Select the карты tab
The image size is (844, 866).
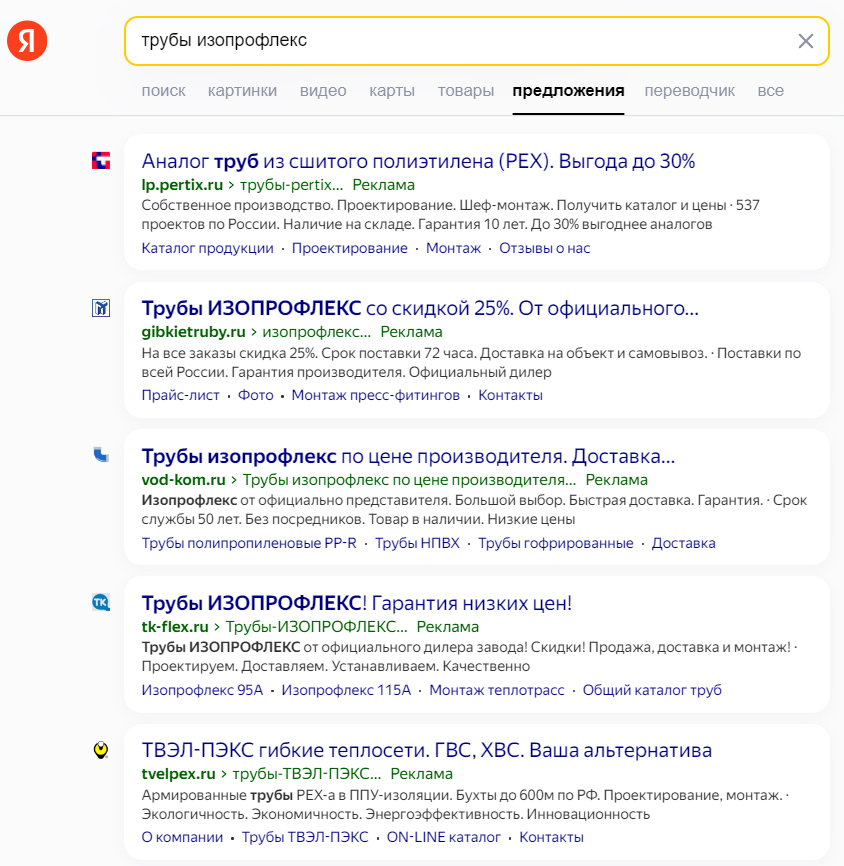pos(392,91)
